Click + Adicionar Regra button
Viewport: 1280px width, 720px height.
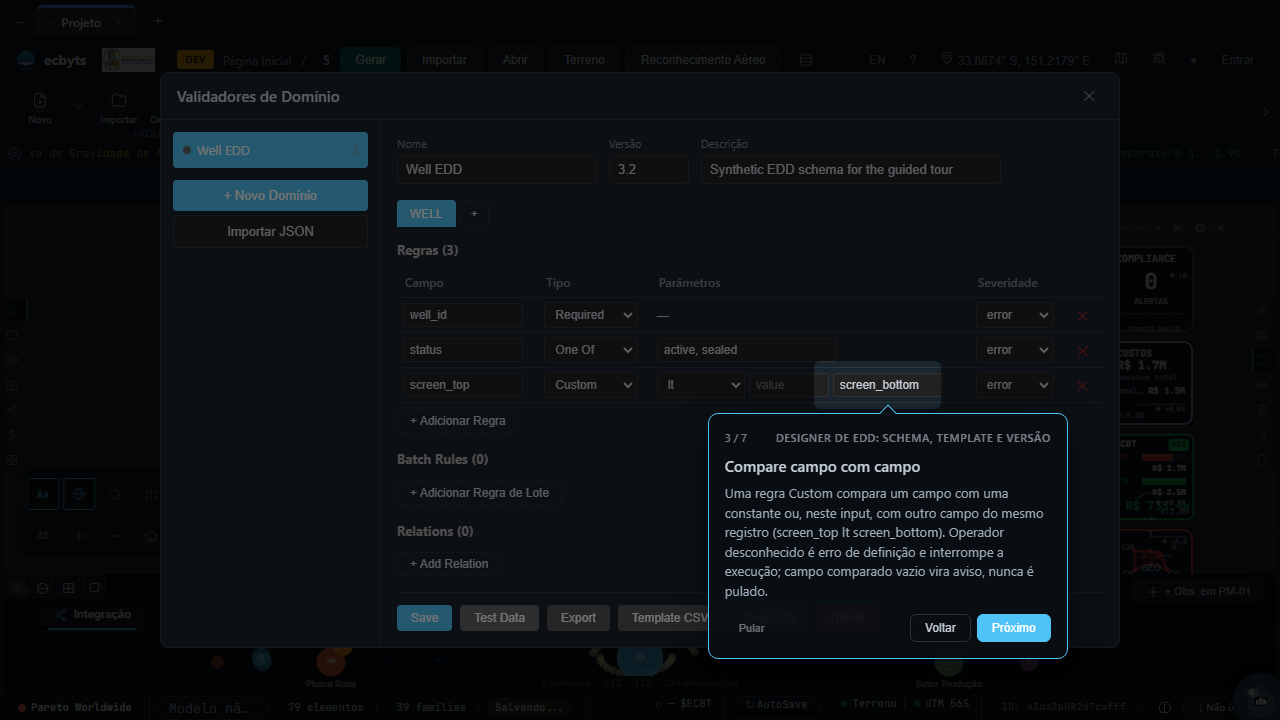(458, 421)
